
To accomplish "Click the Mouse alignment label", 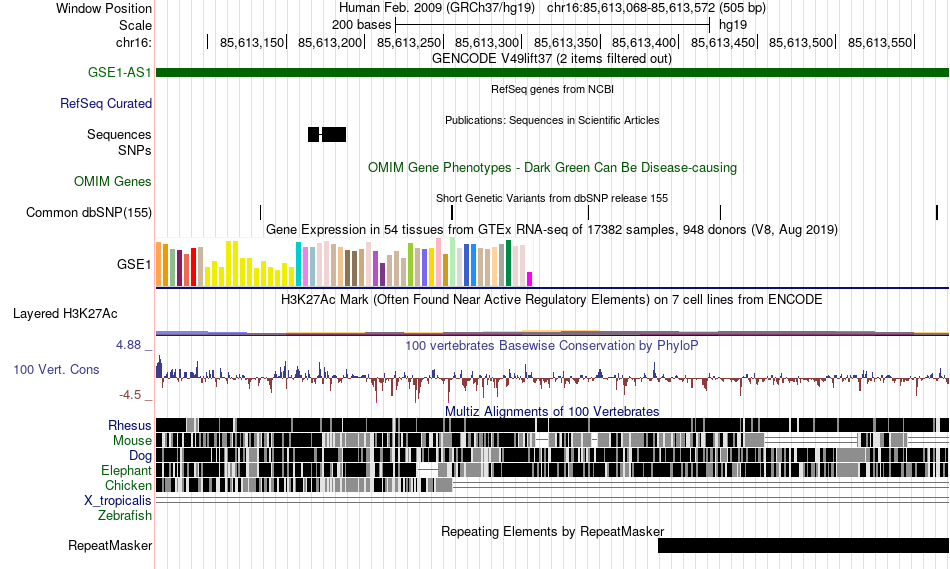I will coord(132,441).
